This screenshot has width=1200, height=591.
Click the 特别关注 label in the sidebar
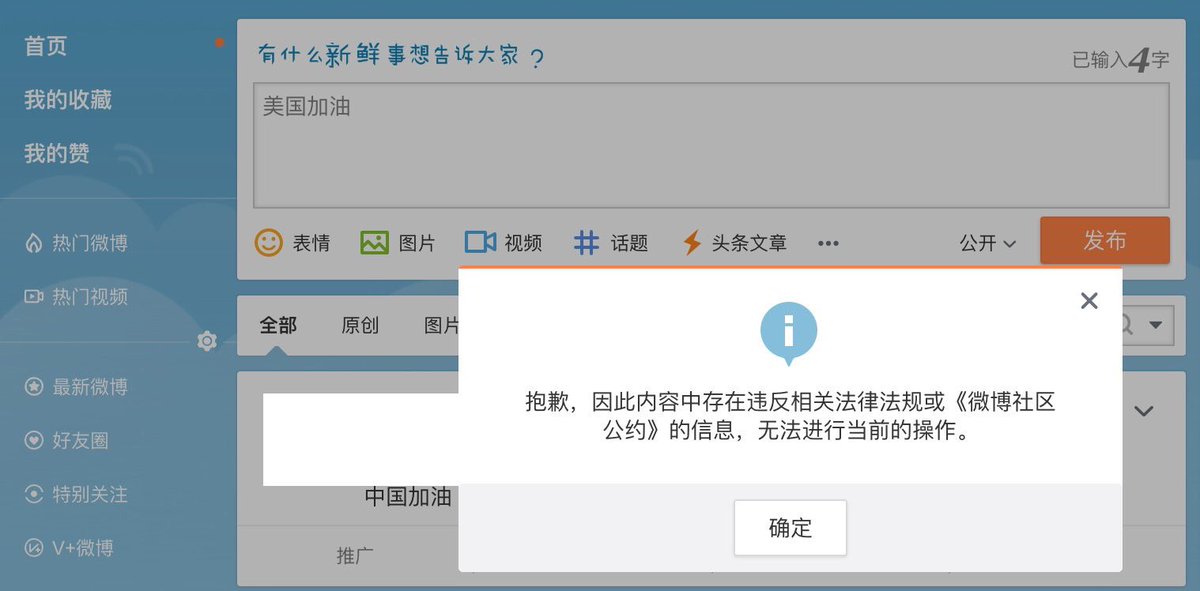pyautogui.click(x=90, y=494)
